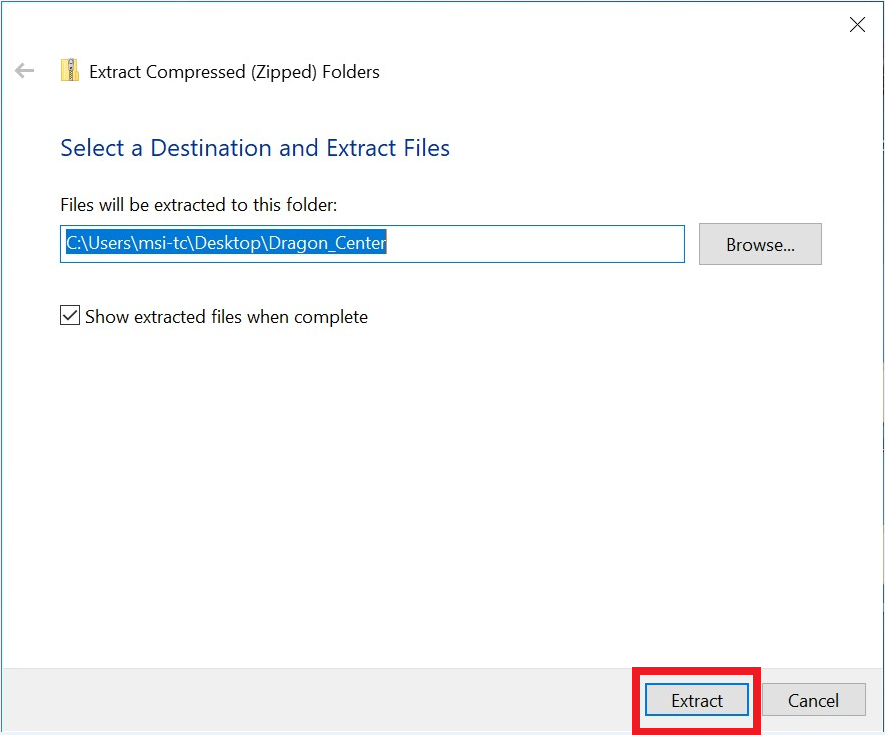Click the empty space after the path text

[530, 244]
